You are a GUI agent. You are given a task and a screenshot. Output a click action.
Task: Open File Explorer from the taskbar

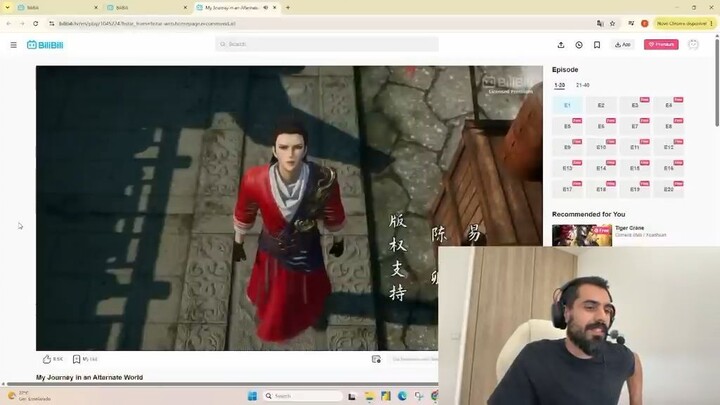click(x=369, y=396)
